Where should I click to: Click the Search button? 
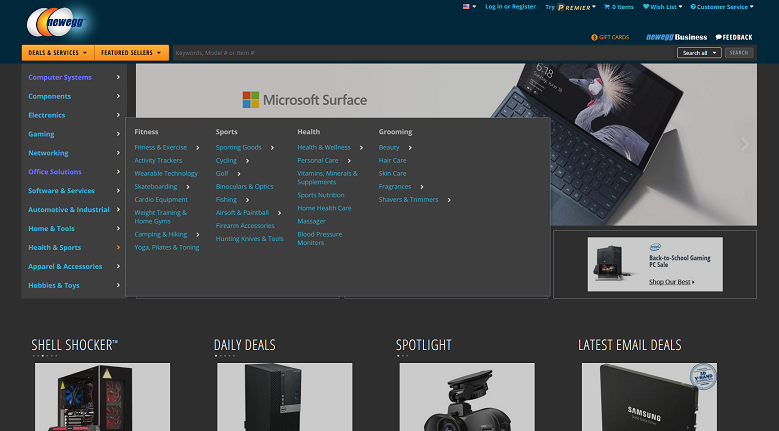pos(739,53)
